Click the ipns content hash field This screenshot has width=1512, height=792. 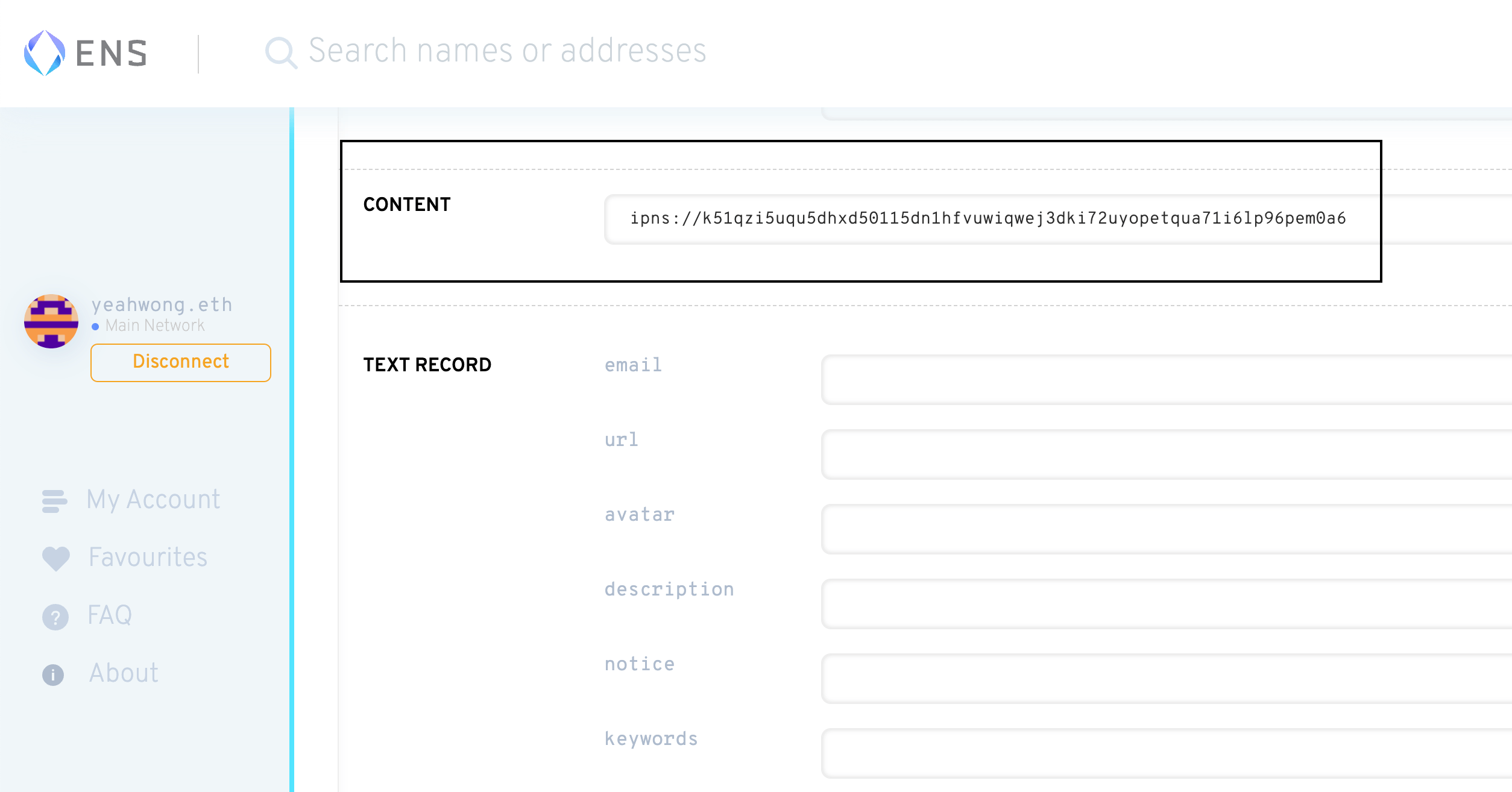[x=989, y=219]
